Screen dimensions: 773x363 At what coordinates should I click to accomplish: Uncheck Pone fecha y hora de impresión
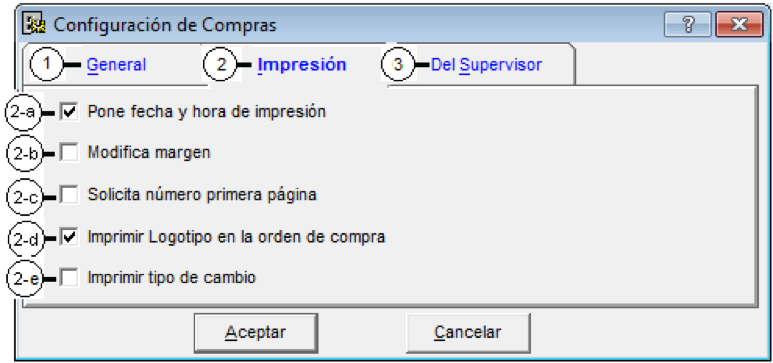click(x=69, y=112)
